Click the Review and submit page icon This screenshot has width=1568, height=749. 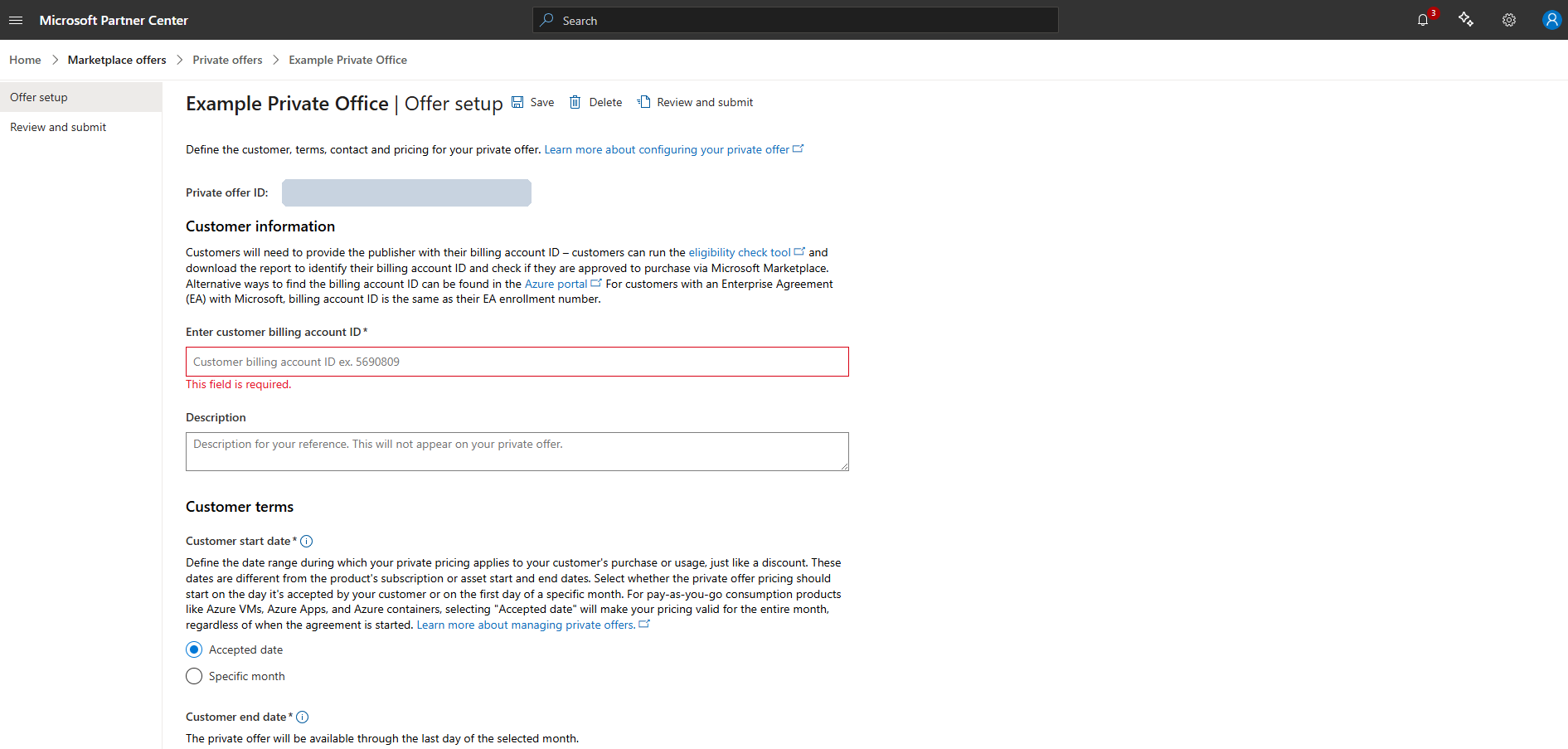point(643,102)
